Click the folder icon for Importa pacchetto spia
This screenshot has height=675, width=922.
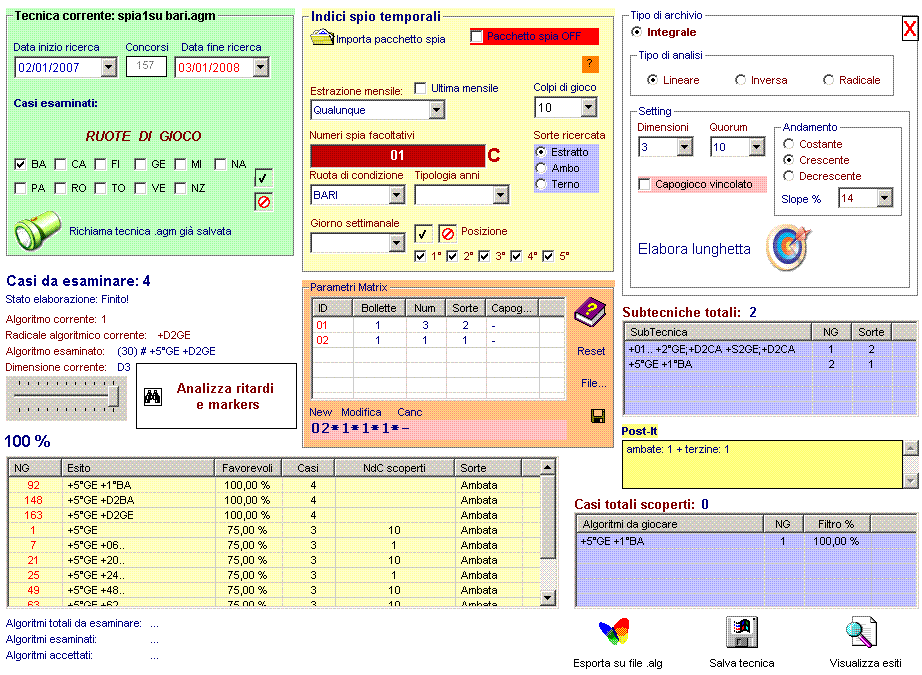click(322, 38)
